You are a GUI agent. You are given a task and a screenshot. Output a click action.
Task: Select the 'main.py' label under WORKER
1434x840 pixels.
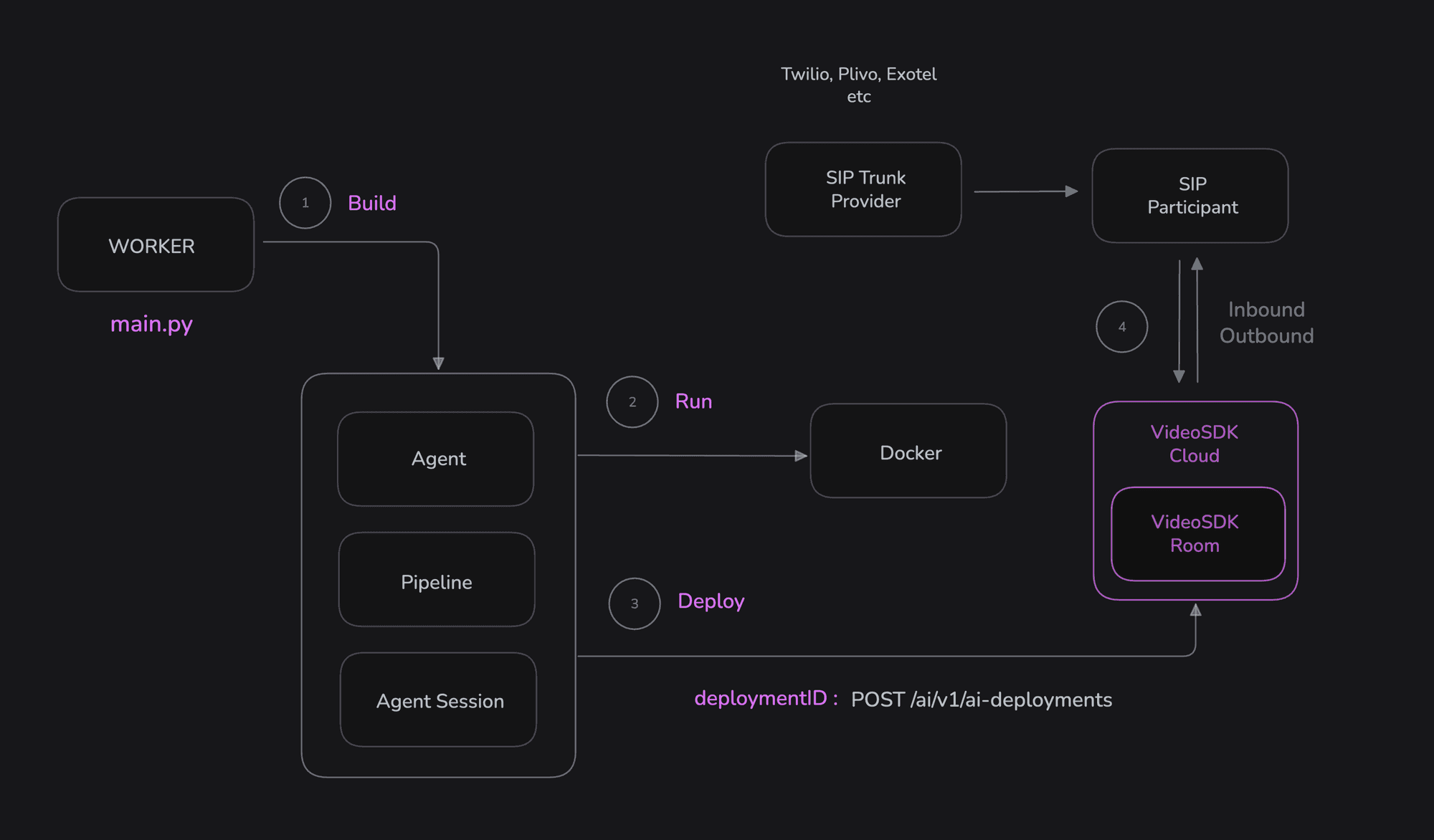151,325
